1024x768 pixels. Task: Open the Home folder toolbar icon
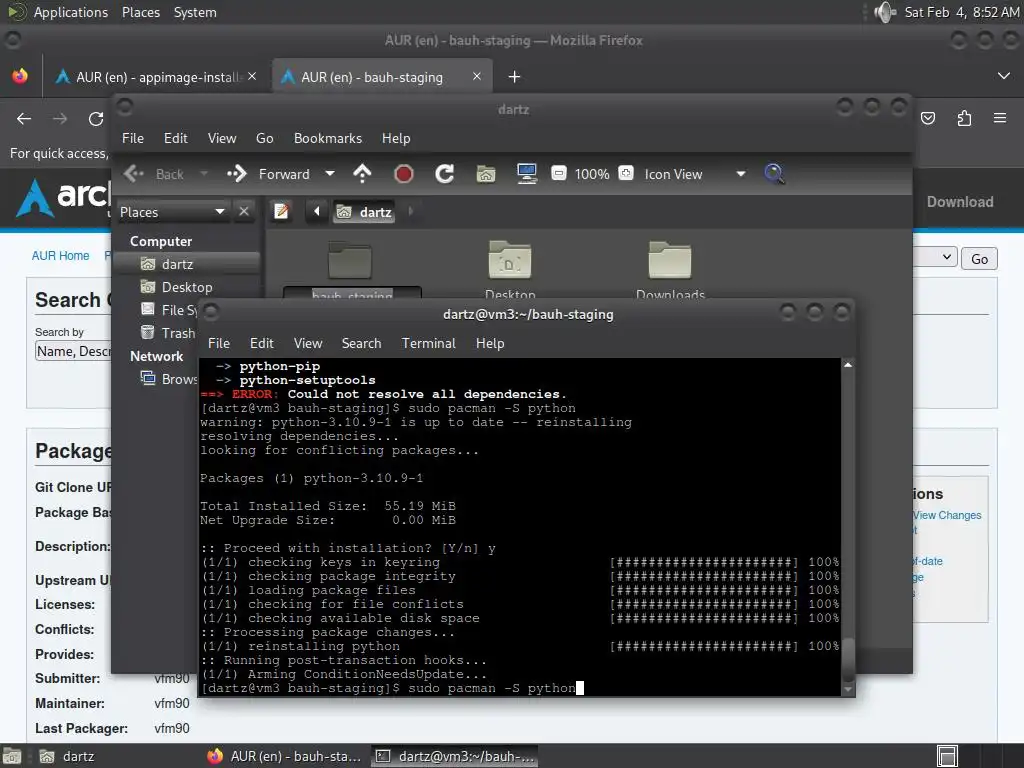486,174
